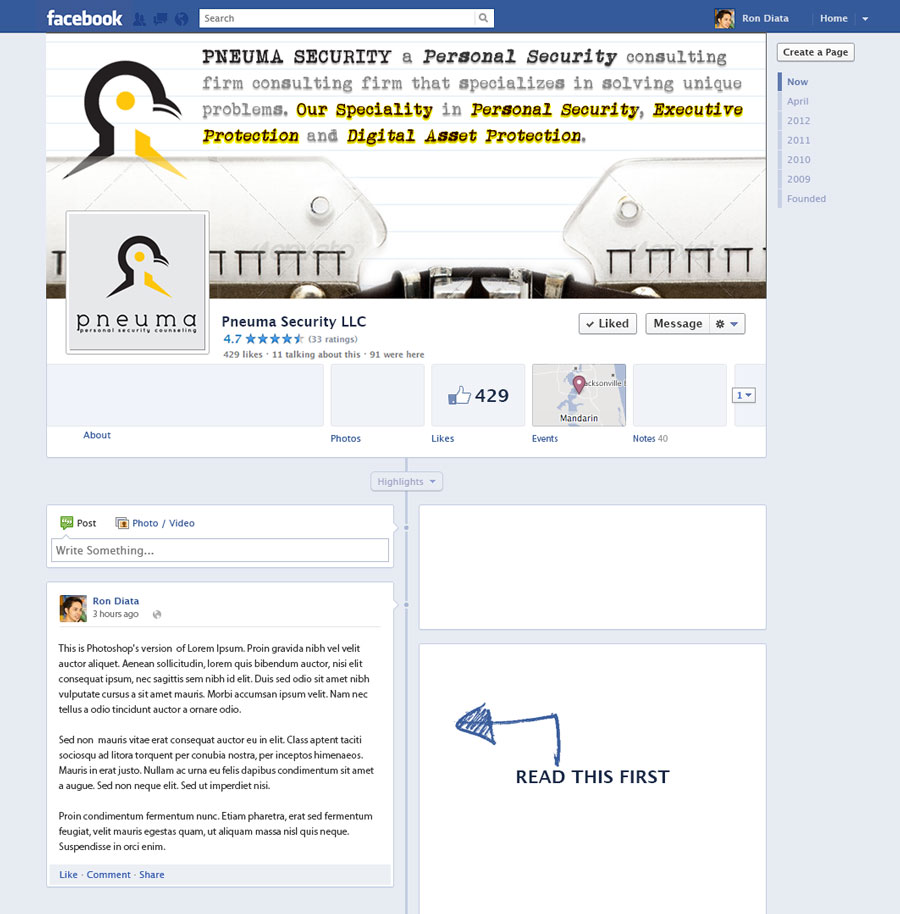Open friend requests icon in top bar
The image size is (900, 914).
(x=139, y=19)
